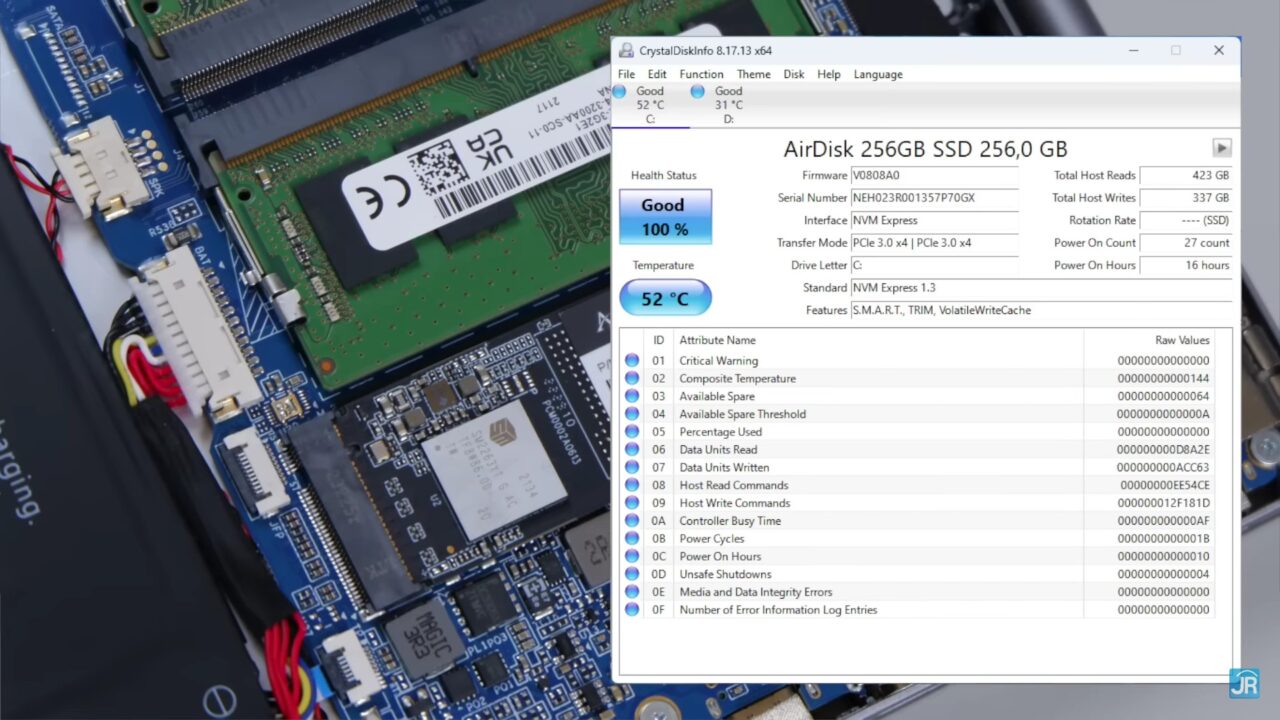Click the C: drive status orb
Viewport: 1280px width, 720px height.
(x=620, y=91)
